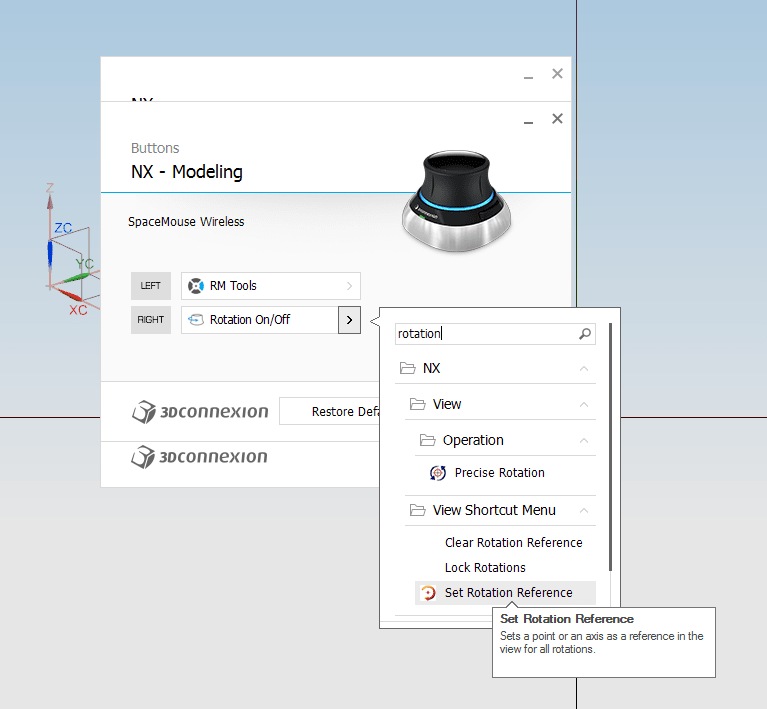Click the RM Tools radial menu icon
767x709 pixels.
pyautogui.click(x=196, y=286)
